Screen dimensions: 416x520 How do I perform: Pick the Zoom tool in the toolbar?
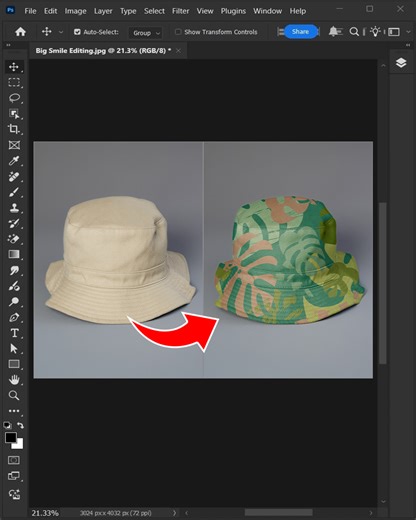[x=14, y=395]
